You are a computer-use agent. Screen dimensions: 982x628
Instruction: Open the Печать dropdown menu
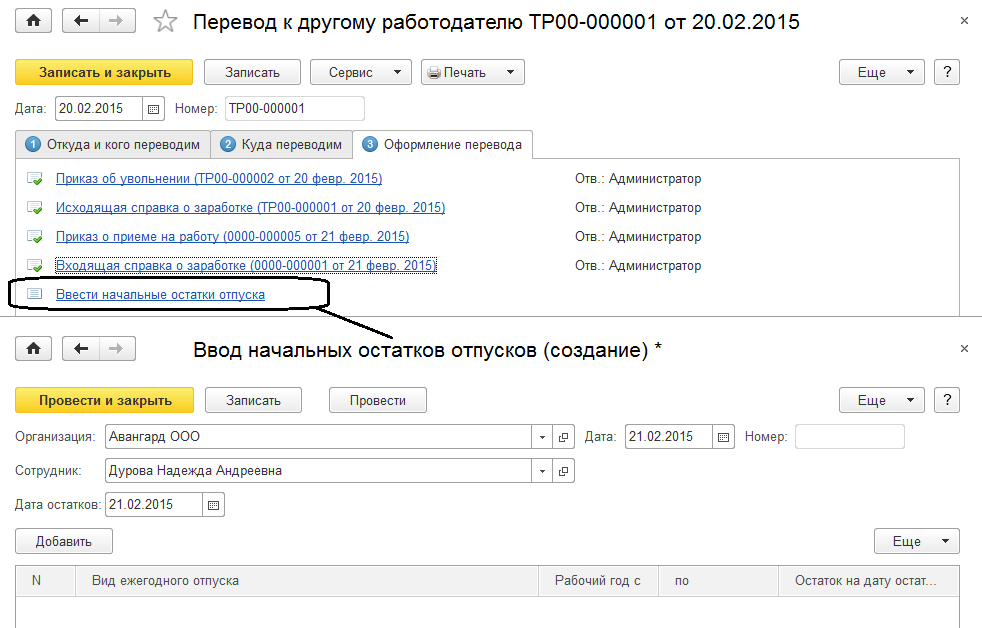point(472,72)
